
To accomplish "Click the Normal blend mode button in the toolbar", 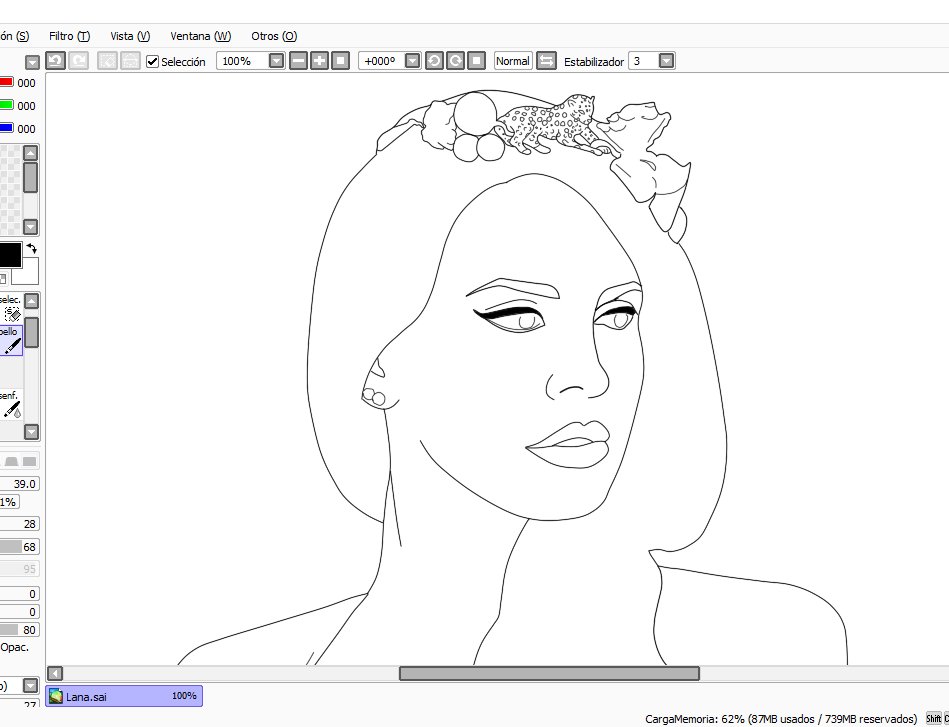I will tap(513, 61).
